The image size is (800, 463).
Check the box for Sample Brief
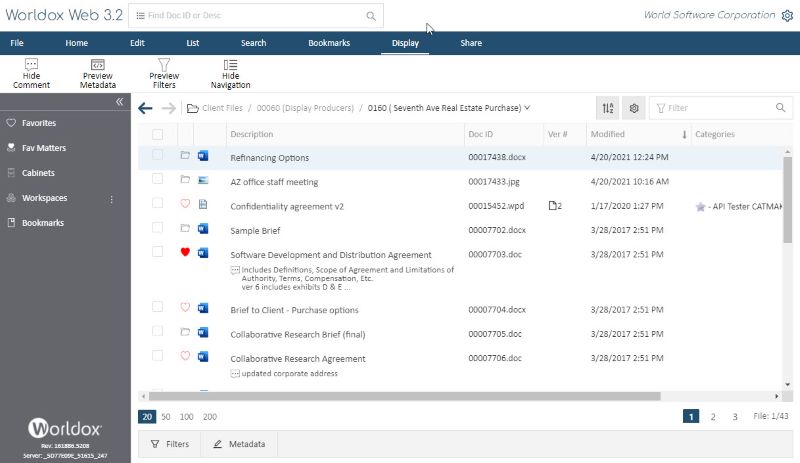pos(158,227)
